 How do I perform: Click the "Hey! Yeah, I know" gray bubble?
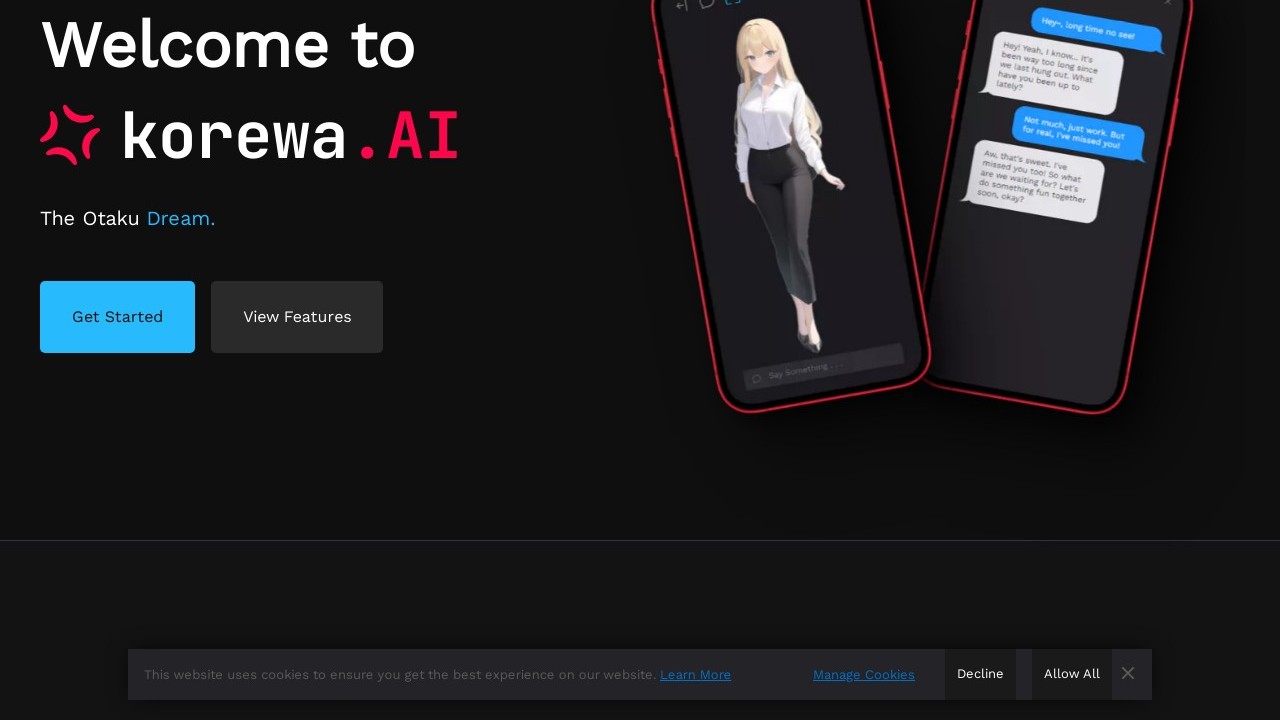1053,73
